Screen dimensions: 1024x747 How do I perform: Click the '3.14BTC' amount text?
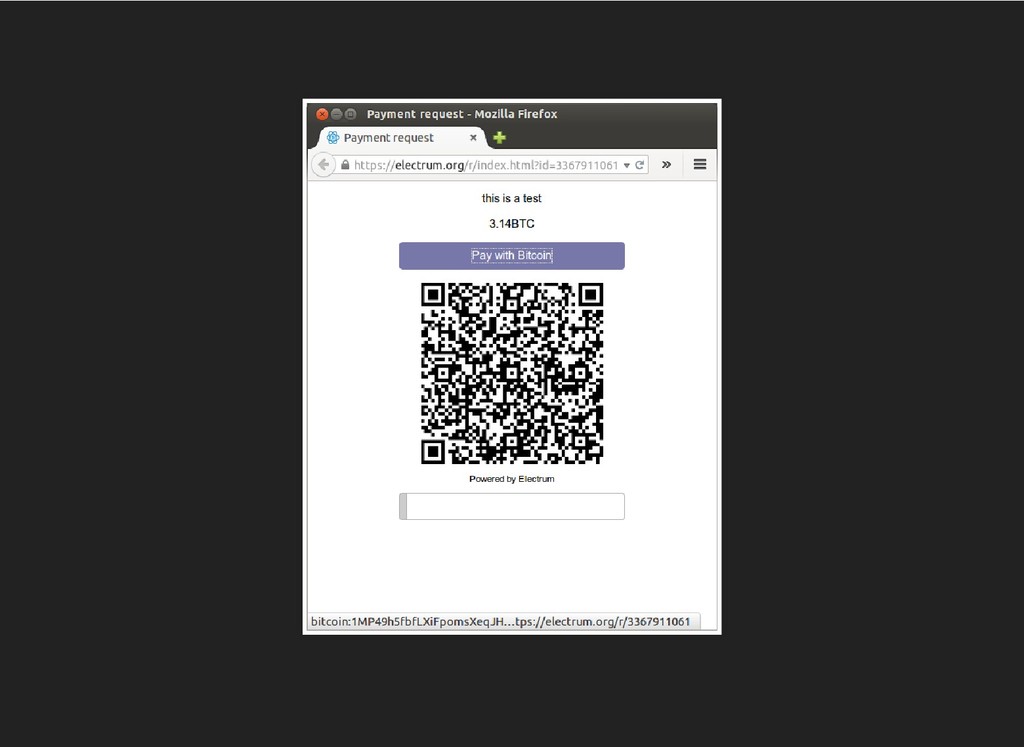click(x=512, y=224)
